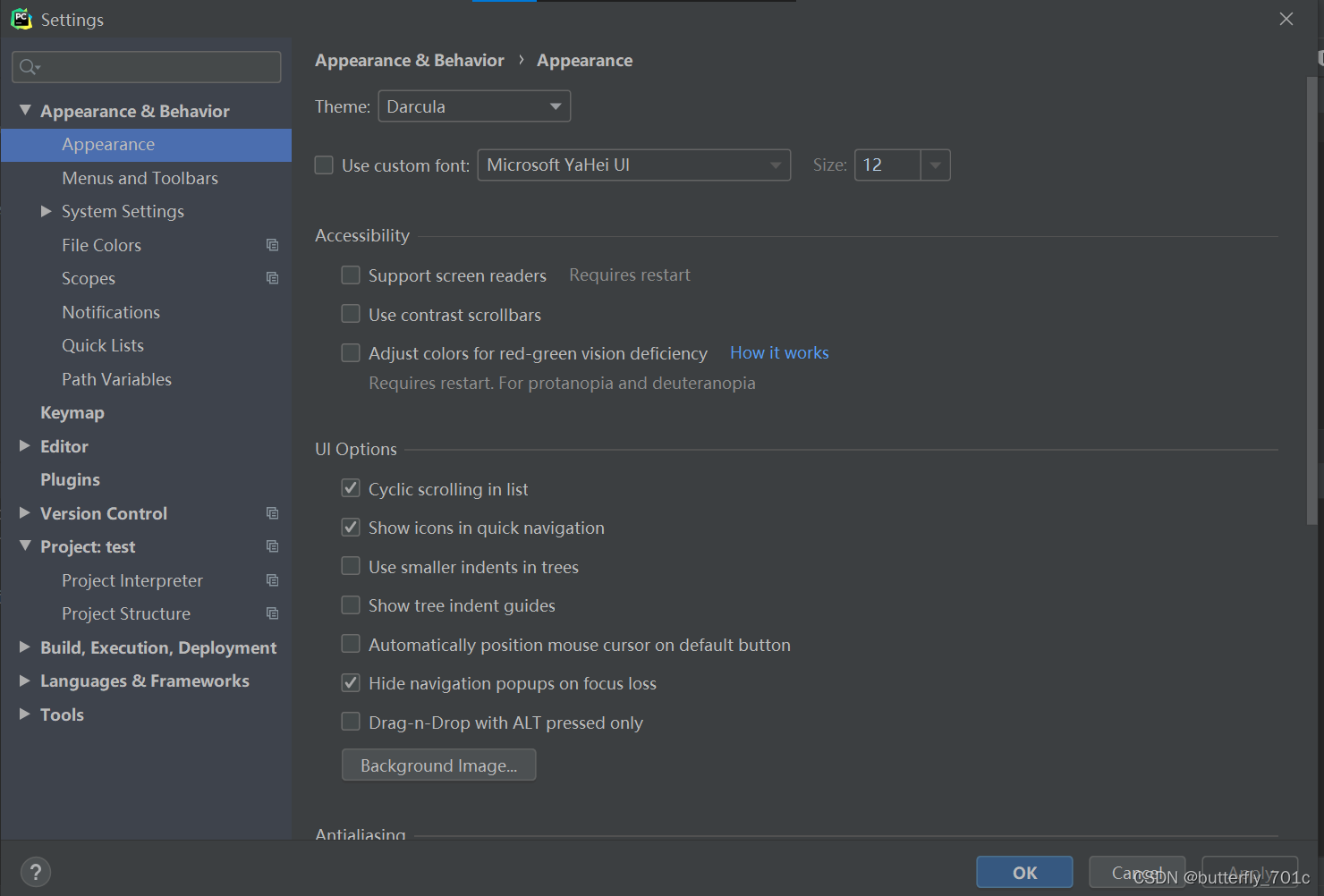The image size is (1324, 896).
Task: Expand Languages & Frameworks node
Action: pyautogui.click(x=25, y=680)
